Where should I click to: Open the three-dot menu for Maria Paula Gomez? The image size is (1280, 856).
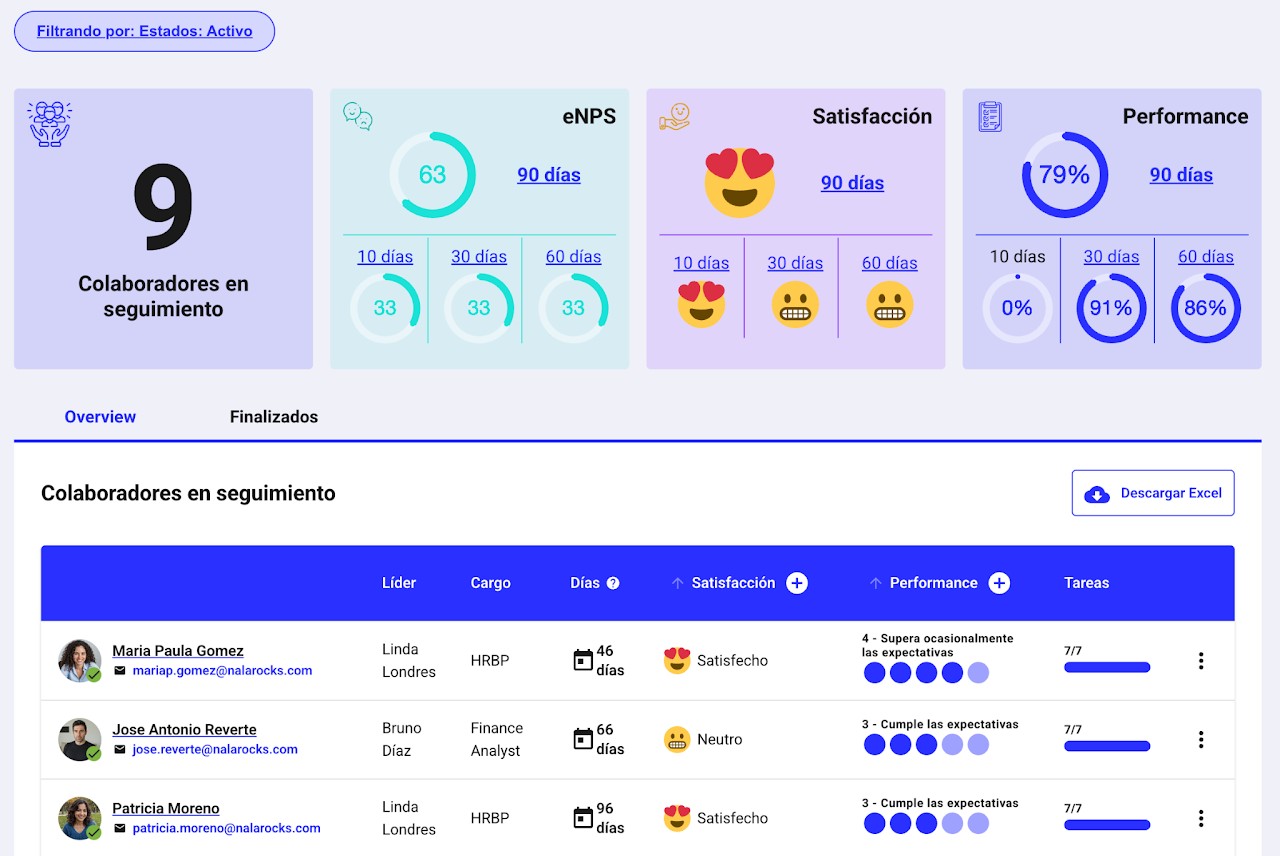click(x=1200, y=661)
